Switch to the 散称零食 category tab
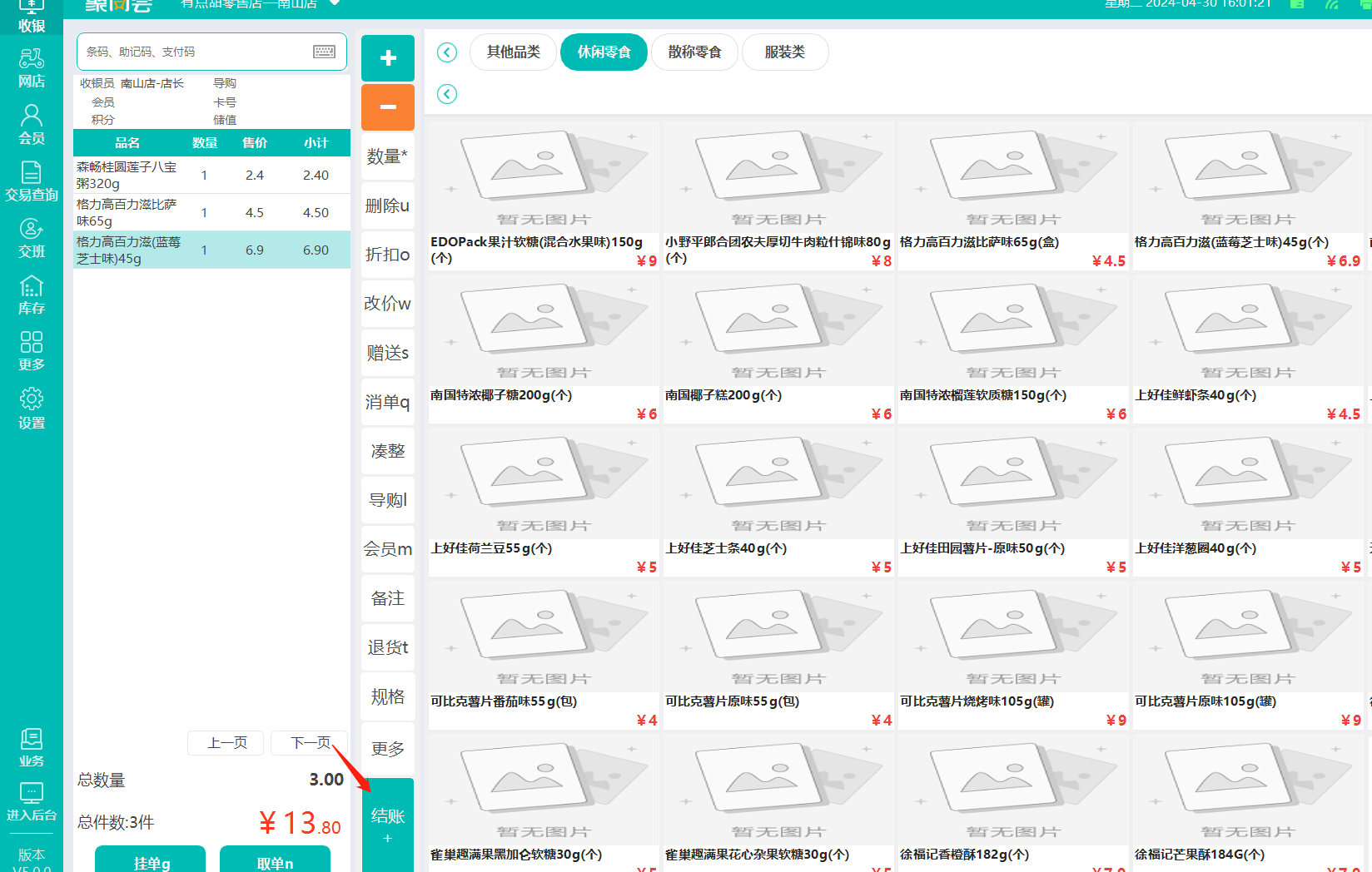The image size is (1372, 872). point(694,52)
